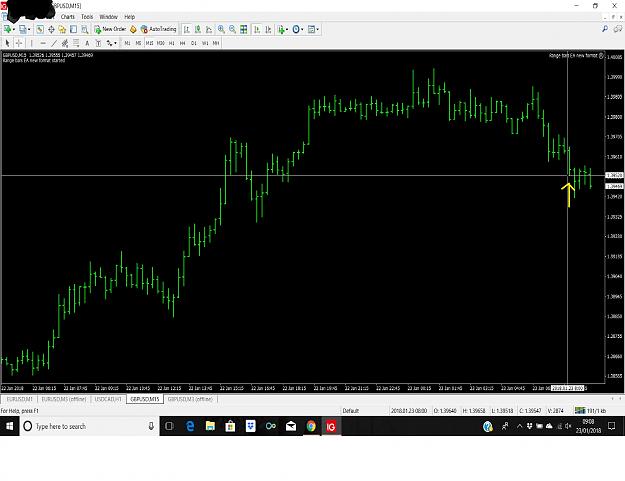Launch MetaEditor from the toolbar
The width and height of the screenshot is (625, 481).
(133, 29)
